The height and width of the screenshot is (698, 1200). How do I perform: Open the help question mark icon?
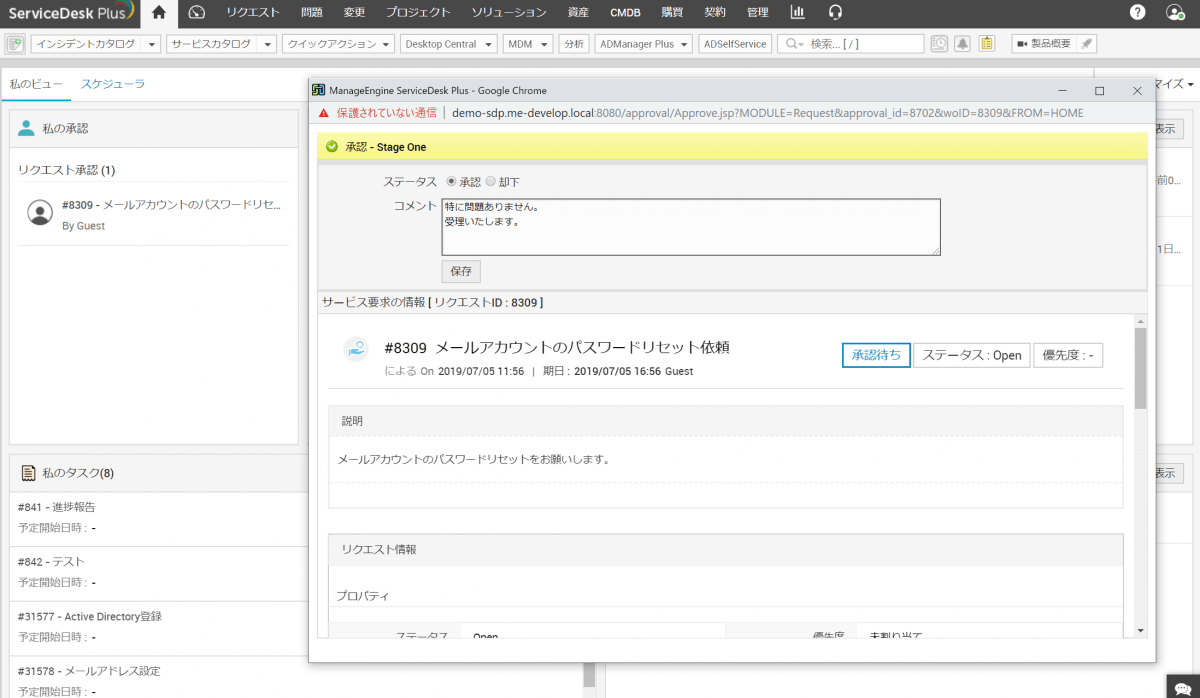tap(1138, 13)
